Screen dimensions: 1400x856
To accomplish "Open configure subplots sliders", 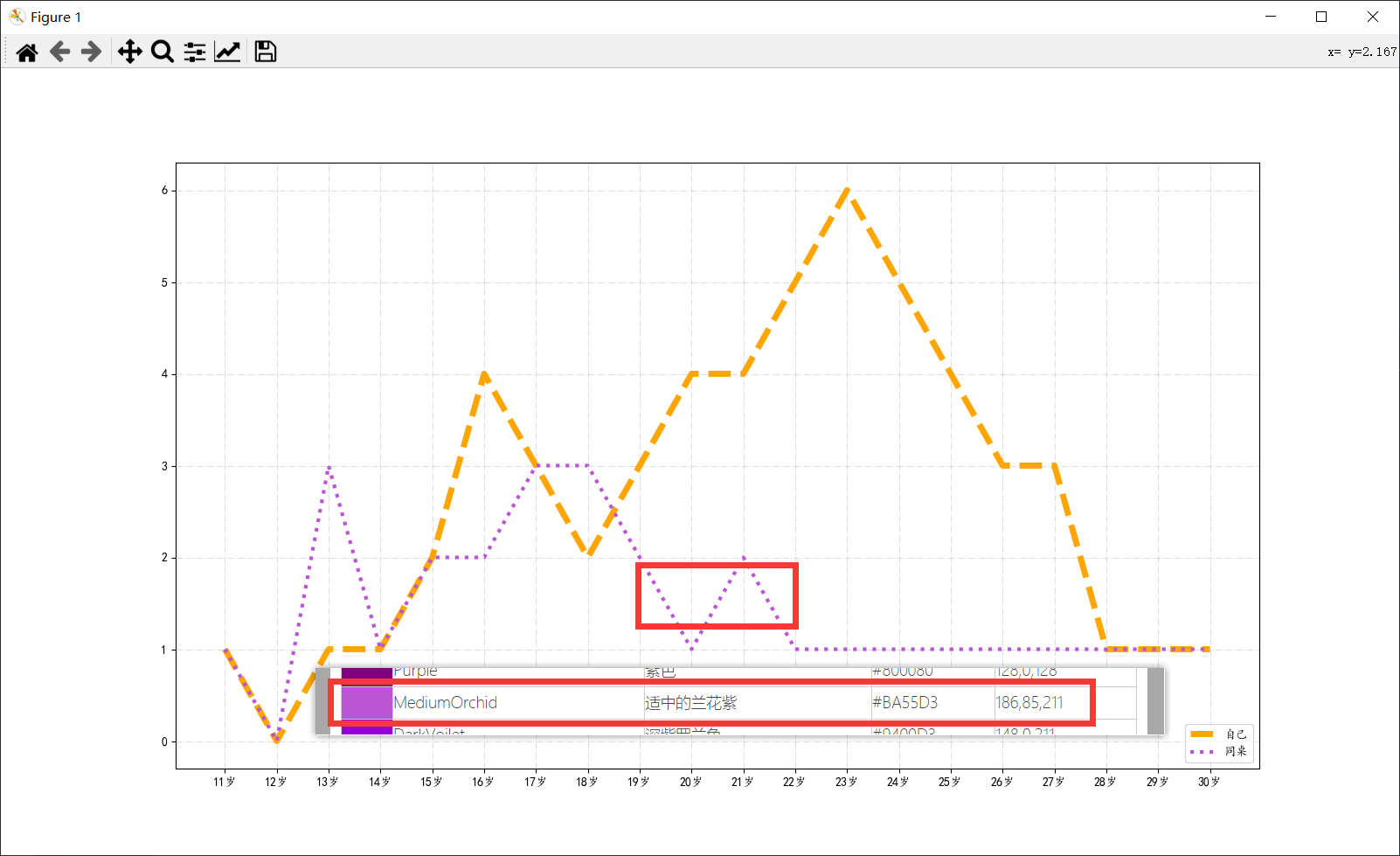I will click(195, 52).
